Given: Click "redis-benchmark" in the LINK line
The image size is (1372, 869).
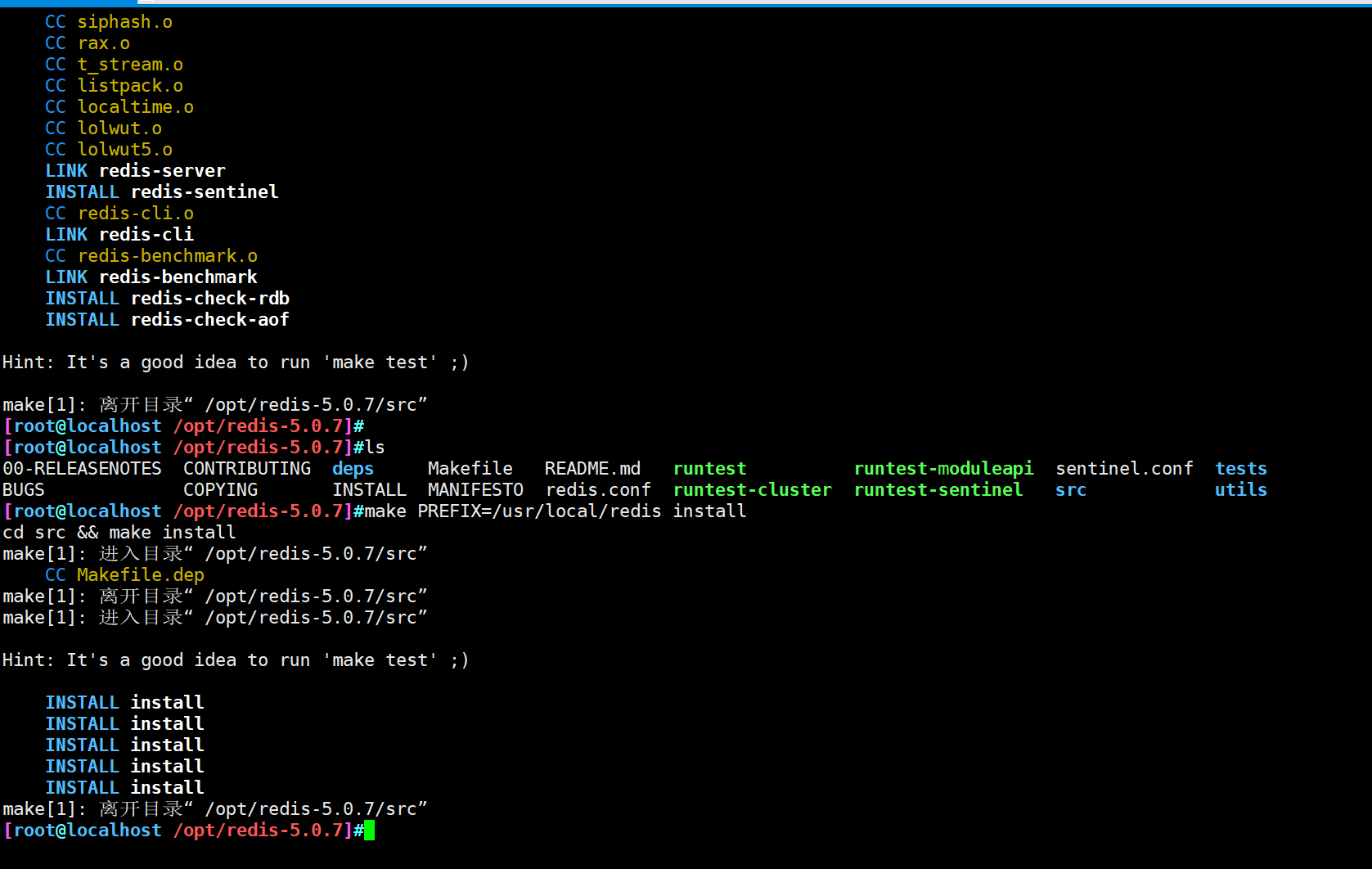Looking at the screenshot, I should coord(178,277).
